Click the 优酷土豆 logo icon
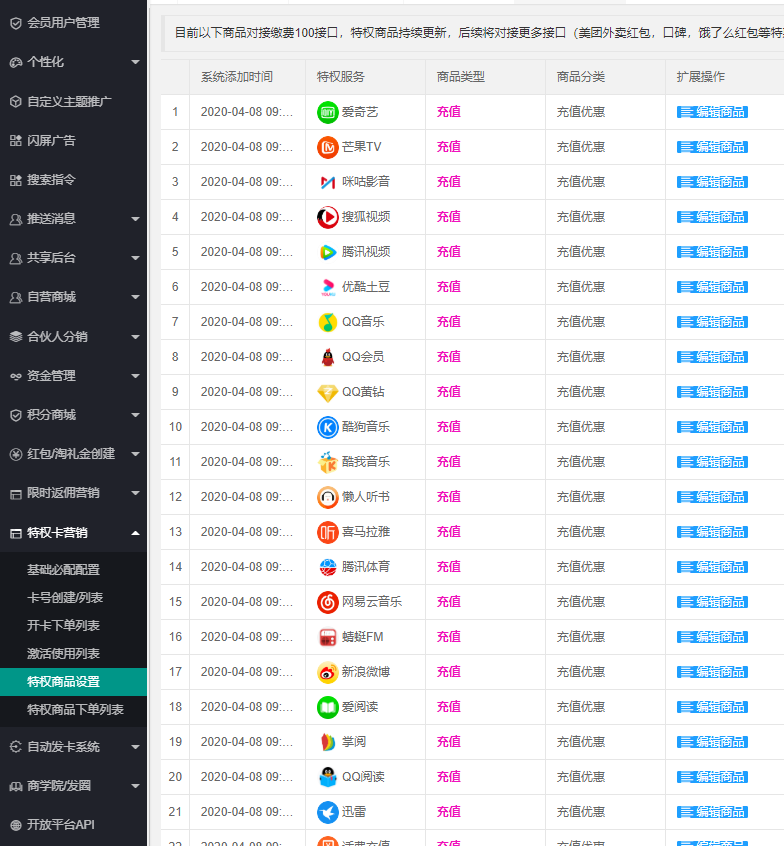Image resolution: width=784 pixels, height=846 pixels. [x=328, y=287]
